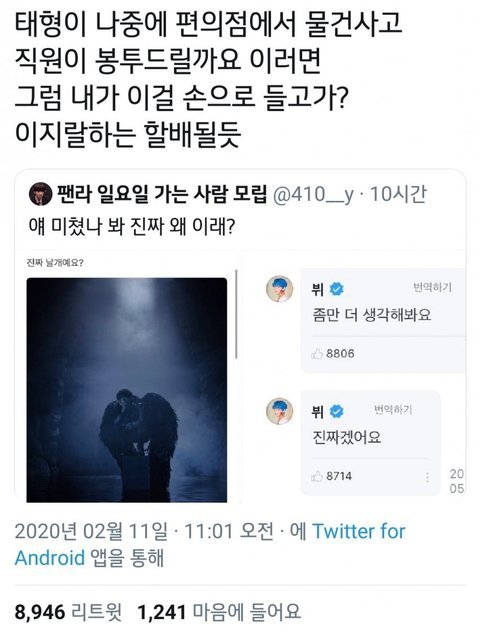Like the comment with 8714 likes
The image size is (480, 632).
317,476
